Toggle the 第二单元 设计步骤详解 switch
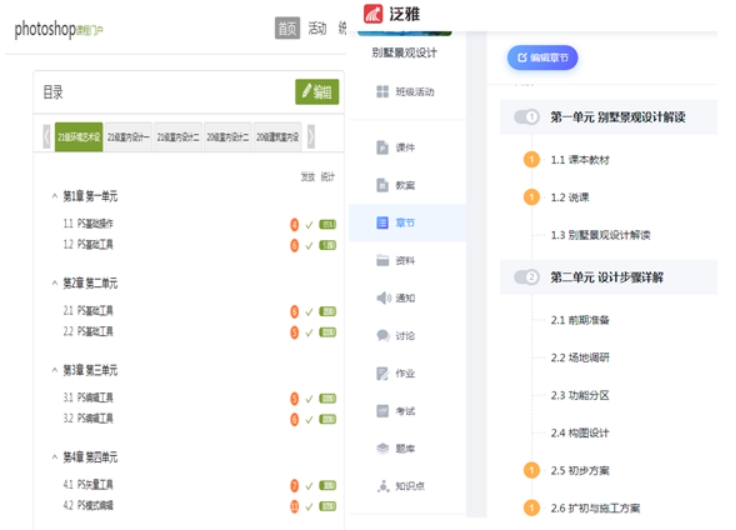736x530 pixels. tap(526, 277)
